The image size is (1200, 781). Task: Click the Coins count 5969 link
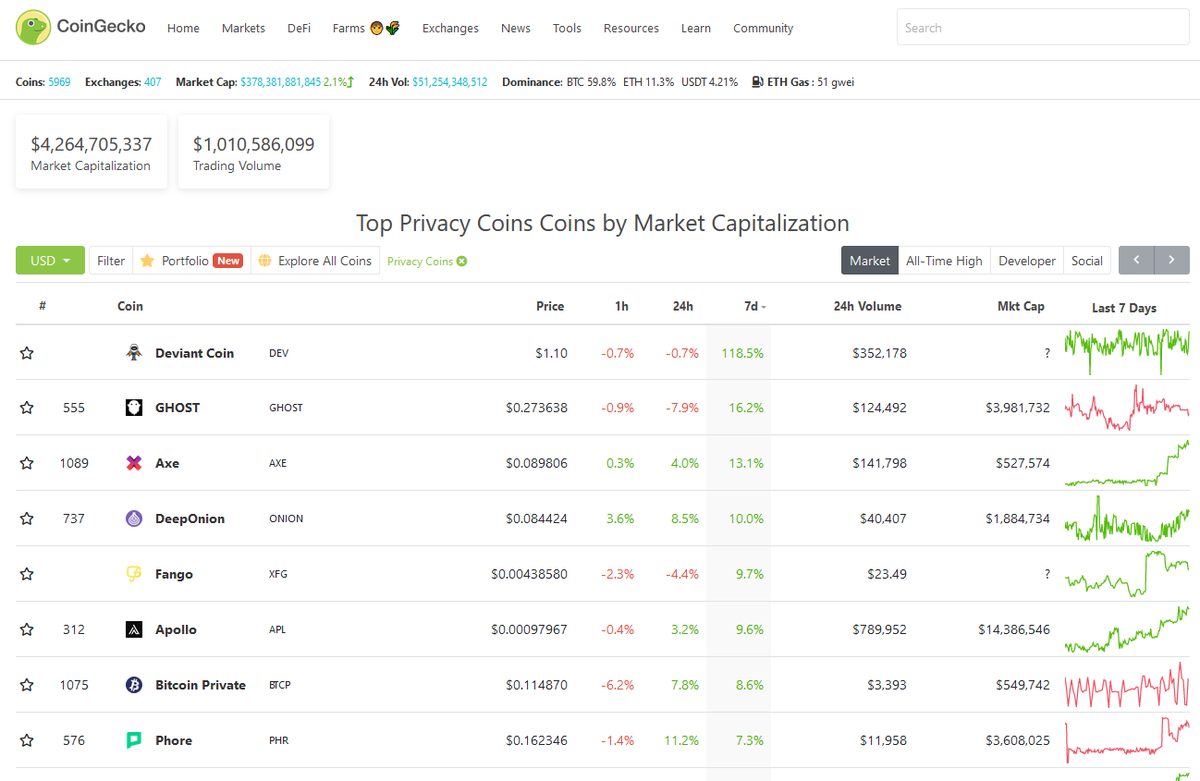coord(59,82)
